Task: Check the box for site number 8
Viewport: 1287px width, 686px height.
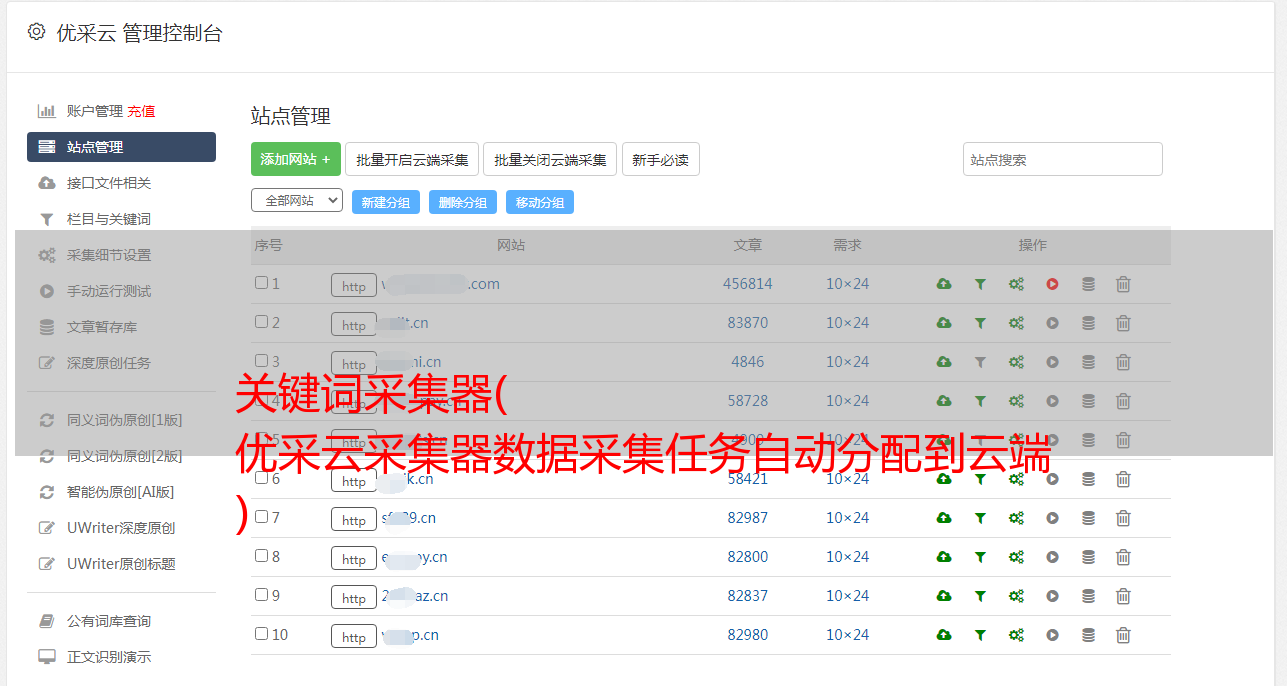Action: tap(261, 556)
